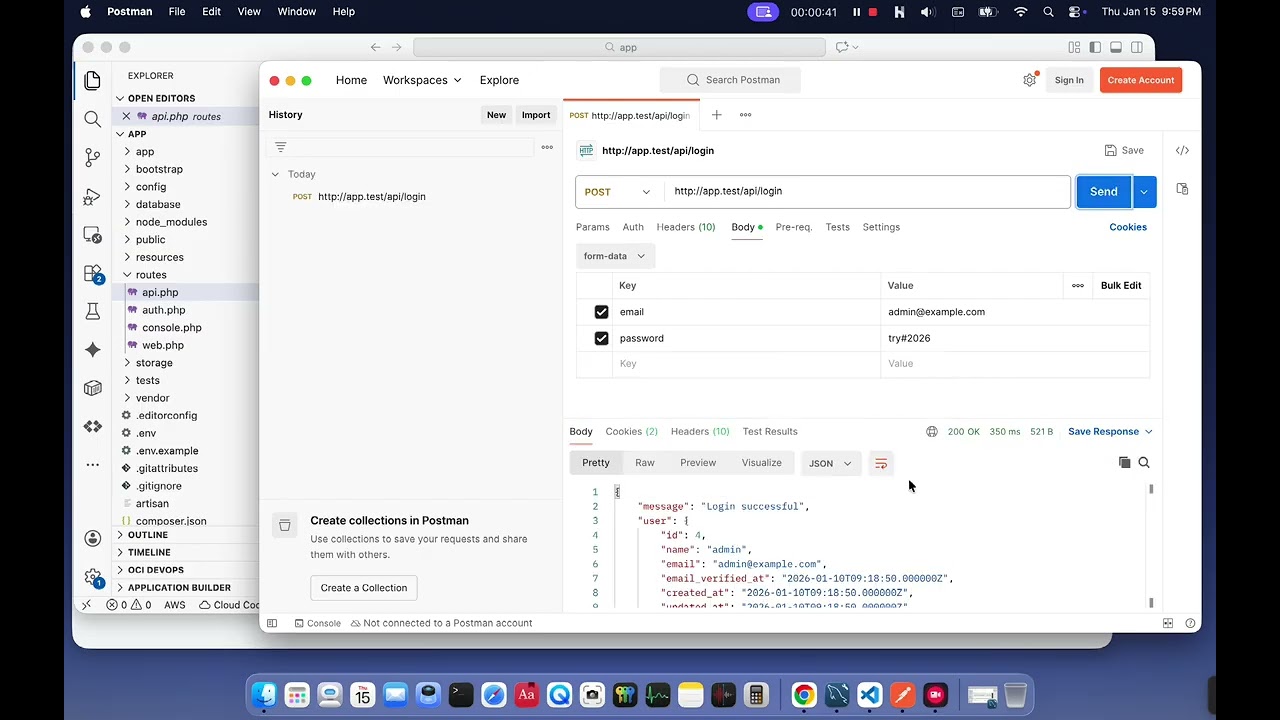1280x720 pixels.
Task: Click the empty Key cell in form-data
Action: [746, 364]
